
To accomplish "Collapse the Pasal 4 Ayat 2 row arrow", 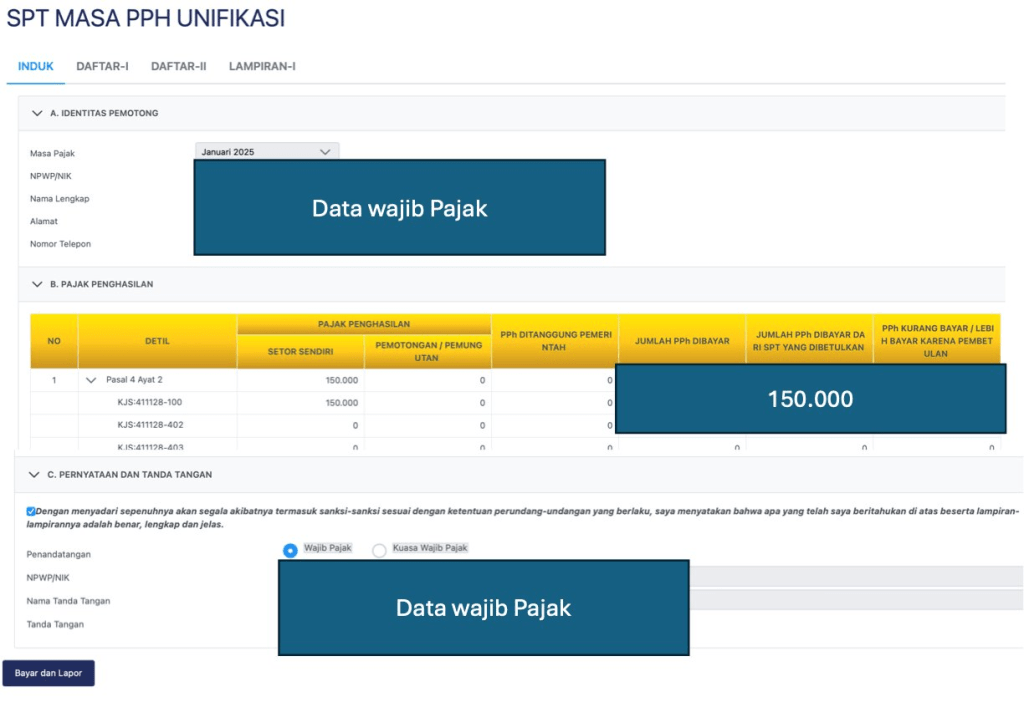I will (91, 380).
